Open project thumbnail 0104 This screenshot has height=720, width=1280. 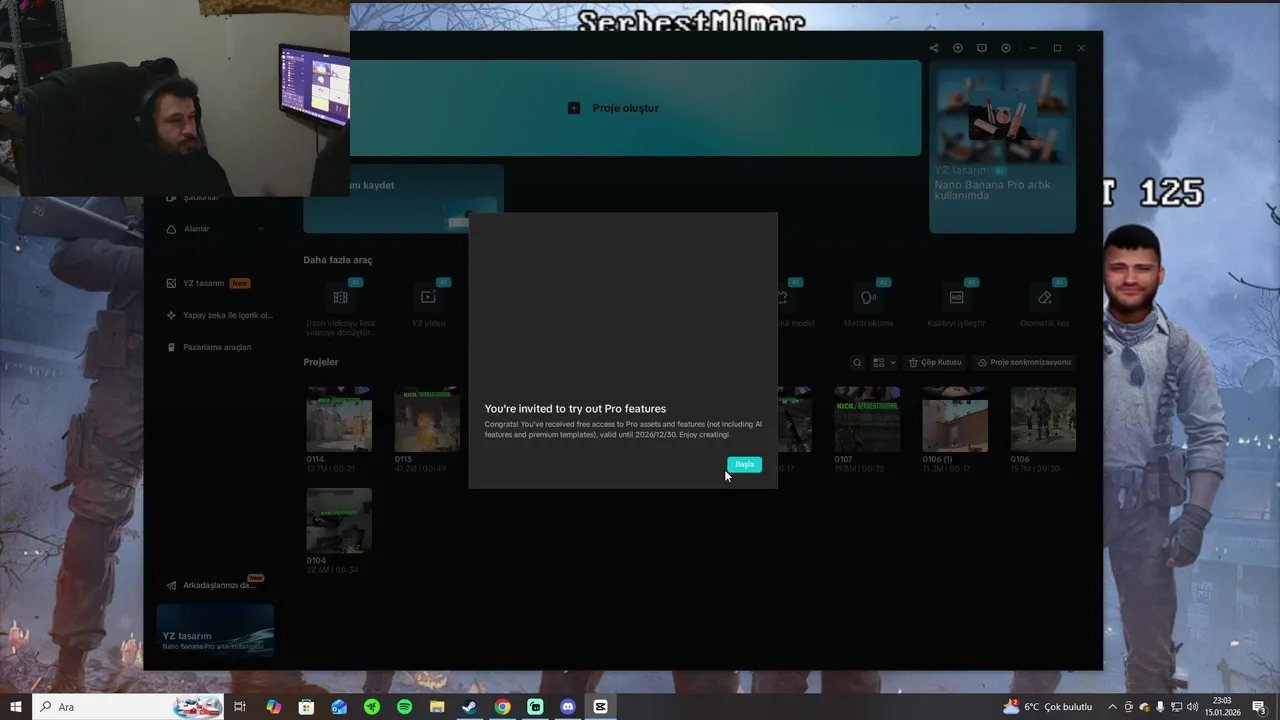click(339, 520)
